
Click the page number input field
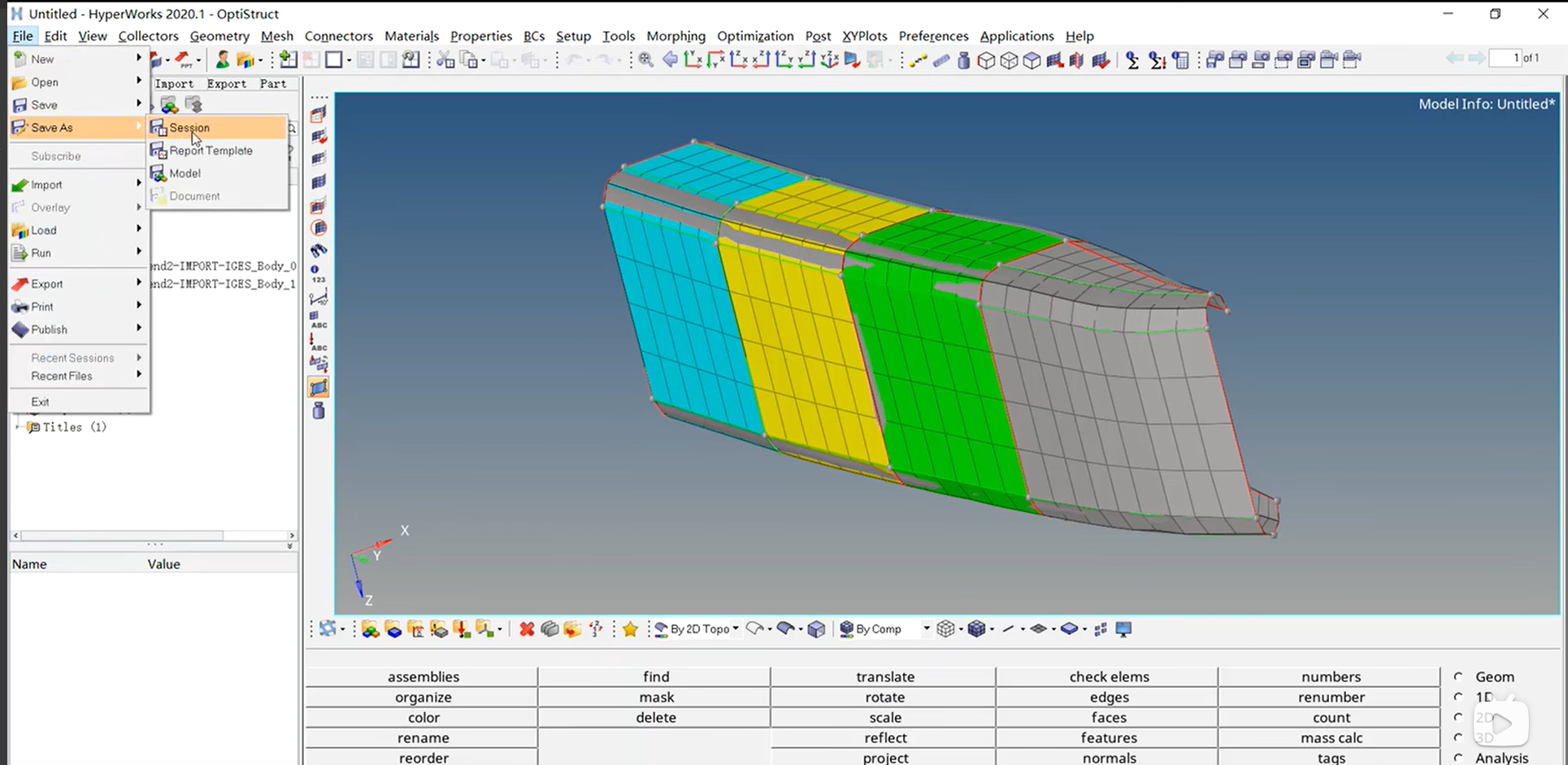click(x=1505, y=58)
